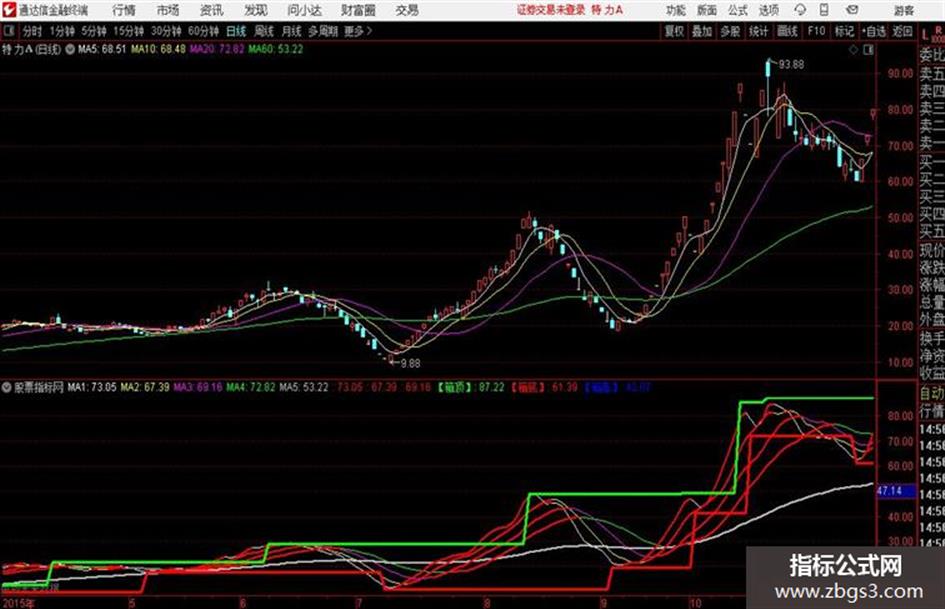Image resolution: width=945 pixels, height=609 pixels.
Task: Click the 复权 button
Action: (674, 31)
